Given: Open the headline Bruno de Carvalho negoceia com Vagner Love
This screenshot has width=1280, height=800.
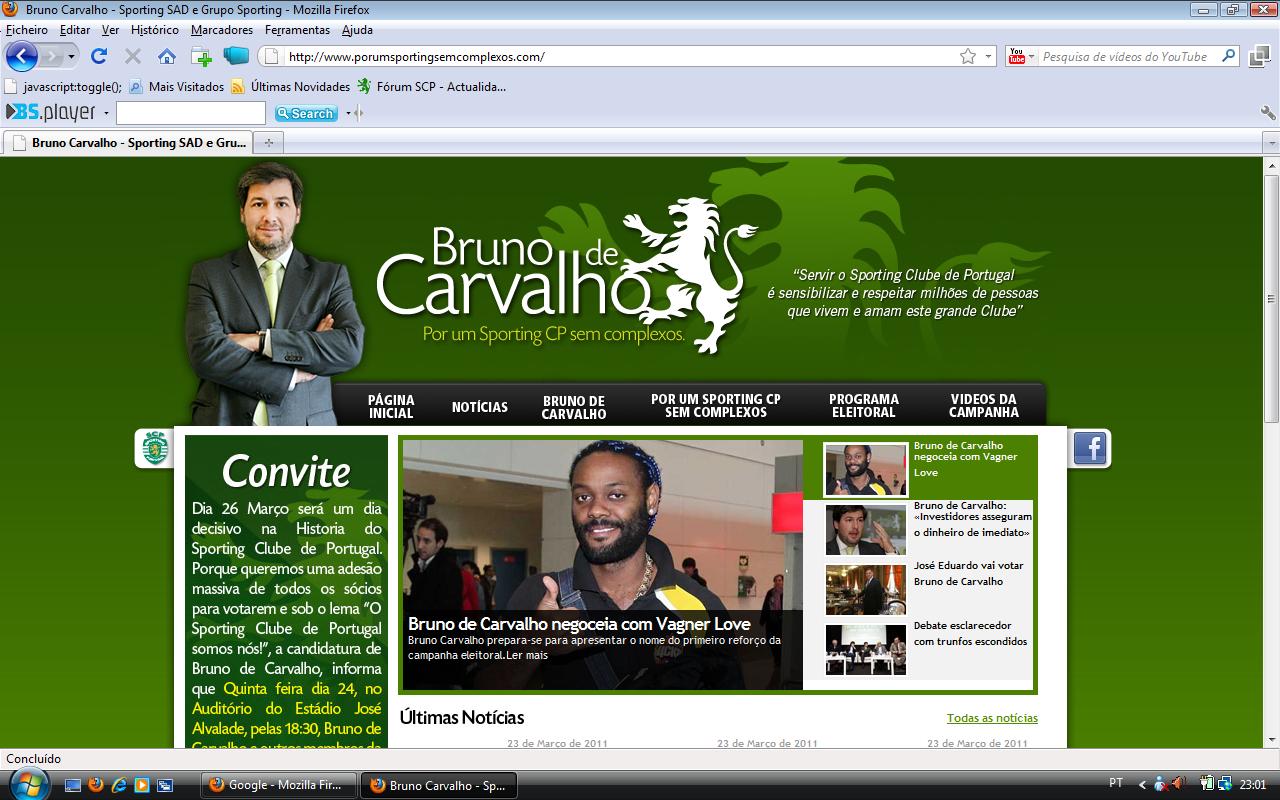Looking at the screenshot, I should tap(579, 624).
